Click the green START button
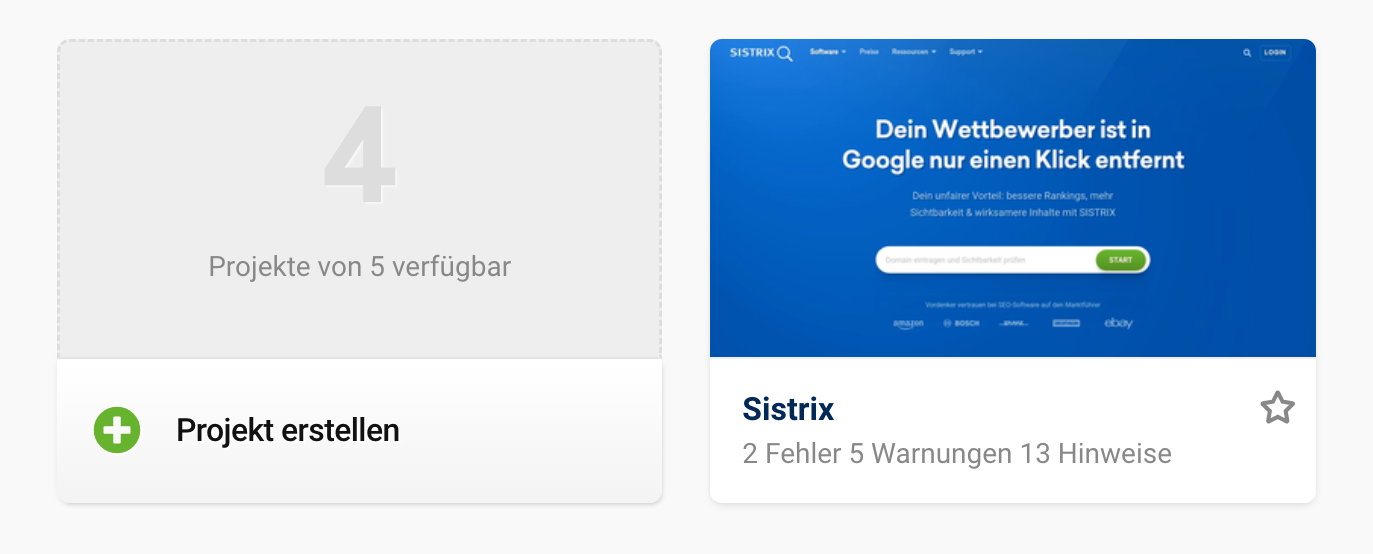This screenshot has width=1373, height=554. click(x=1120, y=260)
